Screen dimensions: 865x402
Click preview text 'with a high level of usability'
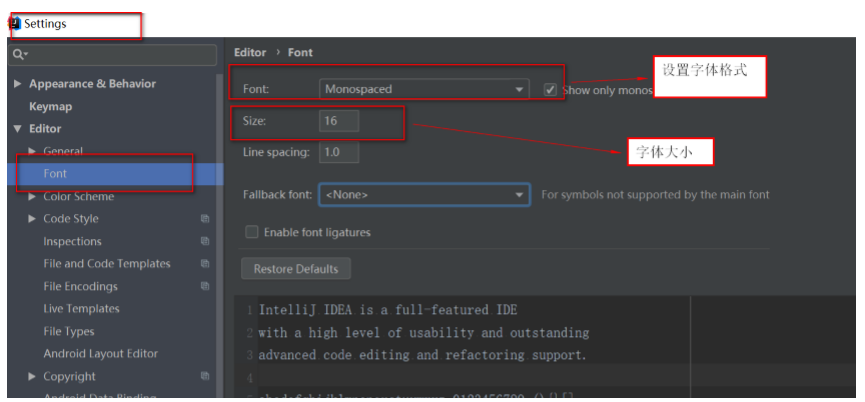[x=366, y=333]
